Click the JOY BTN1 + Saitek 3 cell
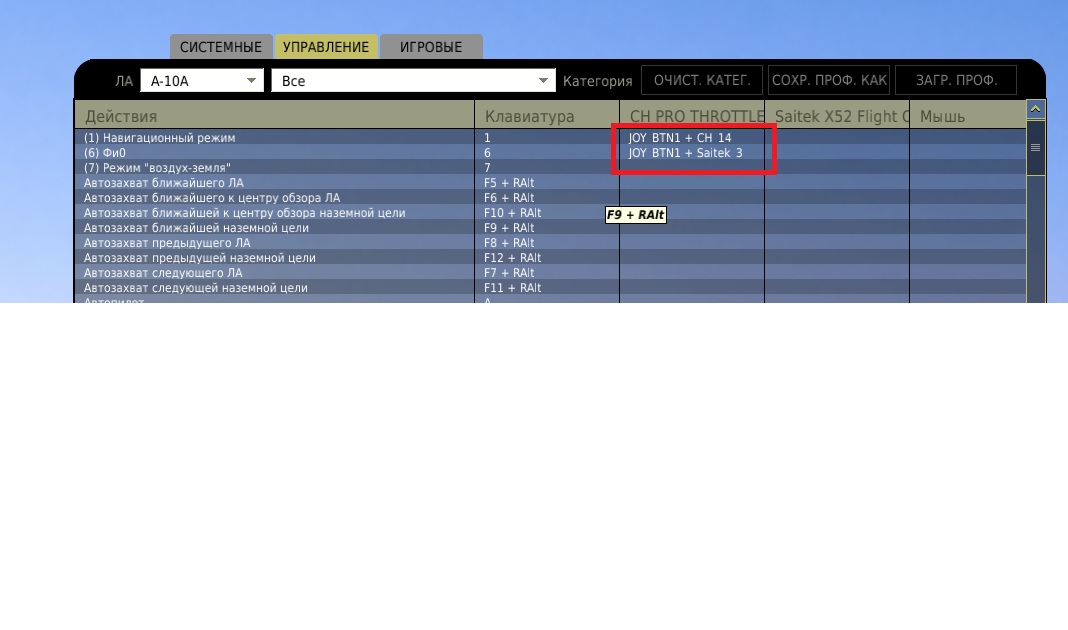This screenshot has width=1068, height=630. (x=692, y=153)
